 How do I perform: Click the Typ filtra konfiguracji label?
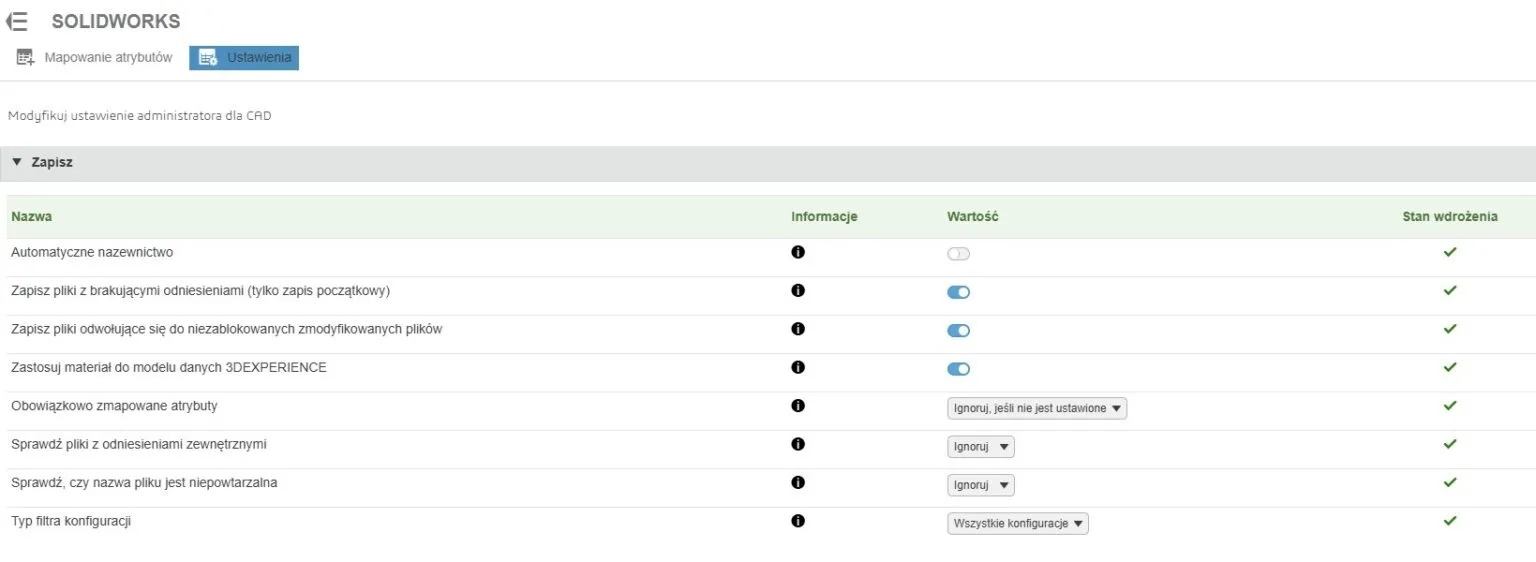coord(71,521)
